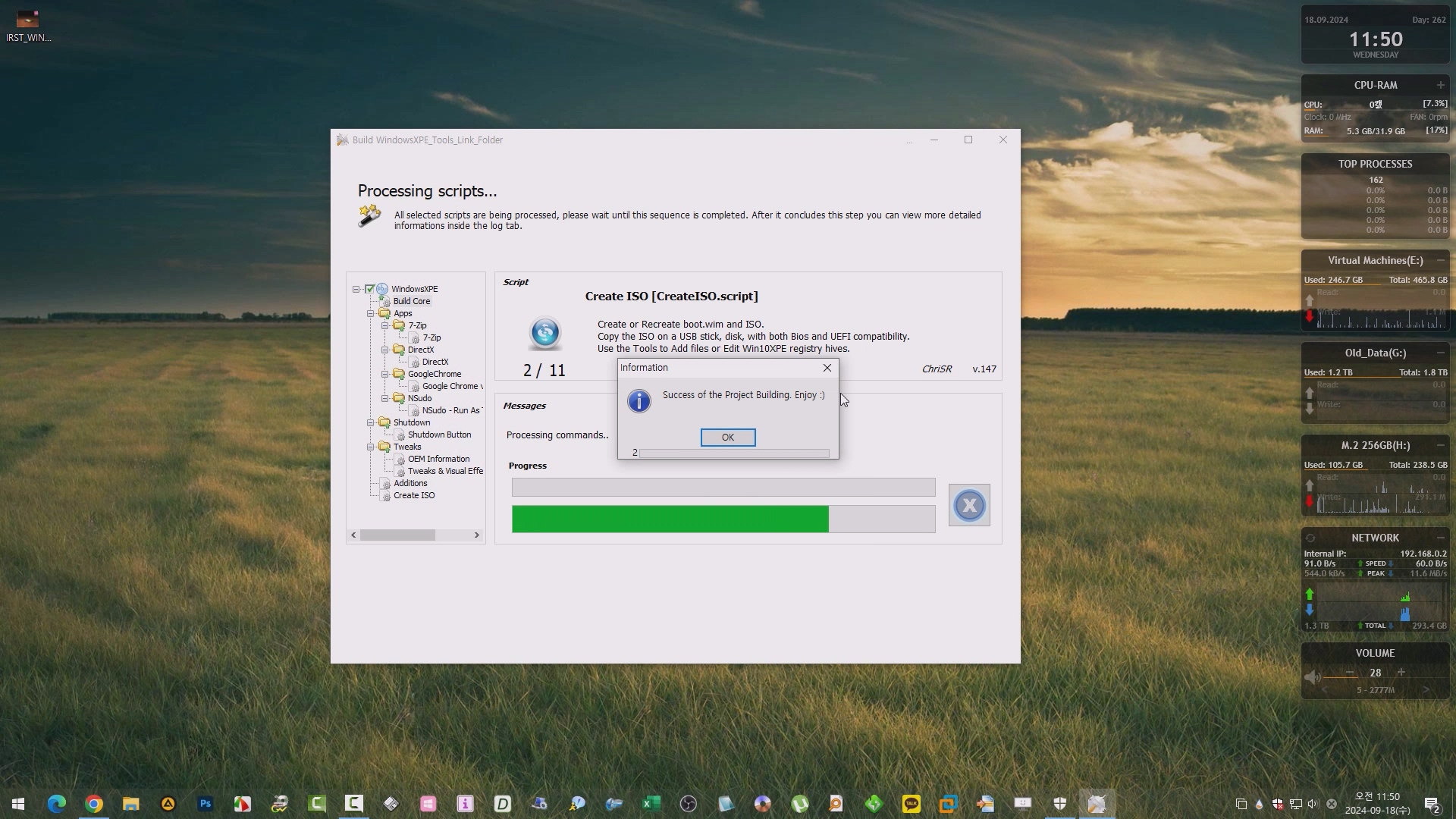Image resolution: width=1456 pixels, height=819 pixels.
Task: Collapse the GoogleChrome tree node
Action: [385, 374]
